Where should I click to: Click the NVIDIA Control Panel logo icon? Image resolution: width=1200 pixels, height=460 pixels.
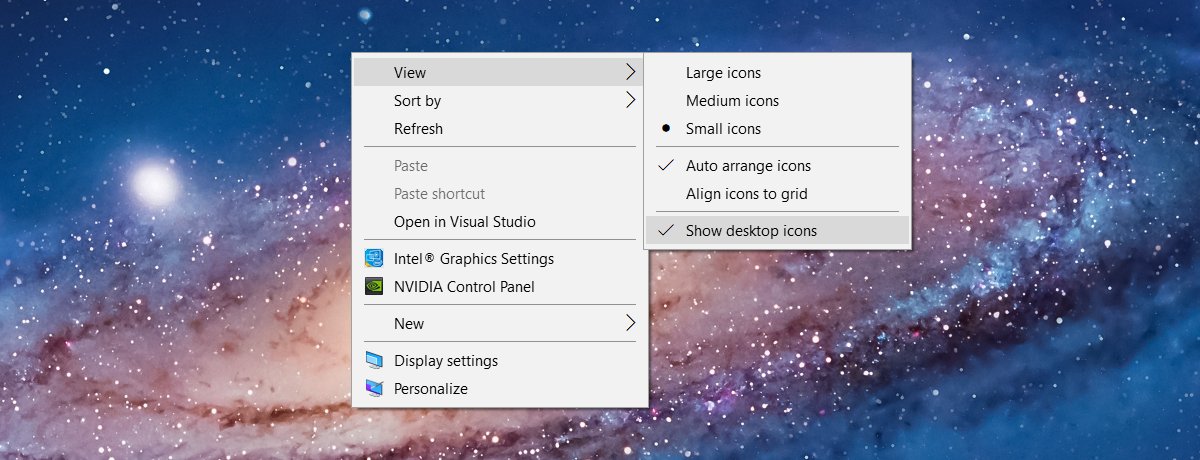point(374,286)
